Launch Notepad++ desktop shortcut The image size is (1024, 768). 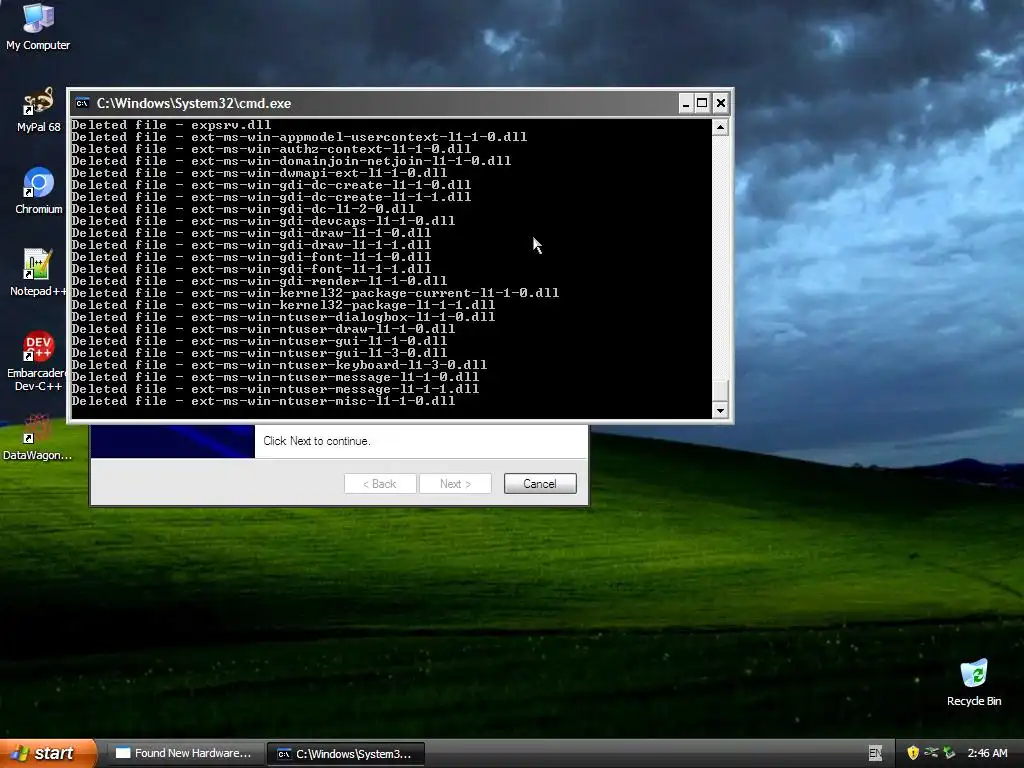38,272
